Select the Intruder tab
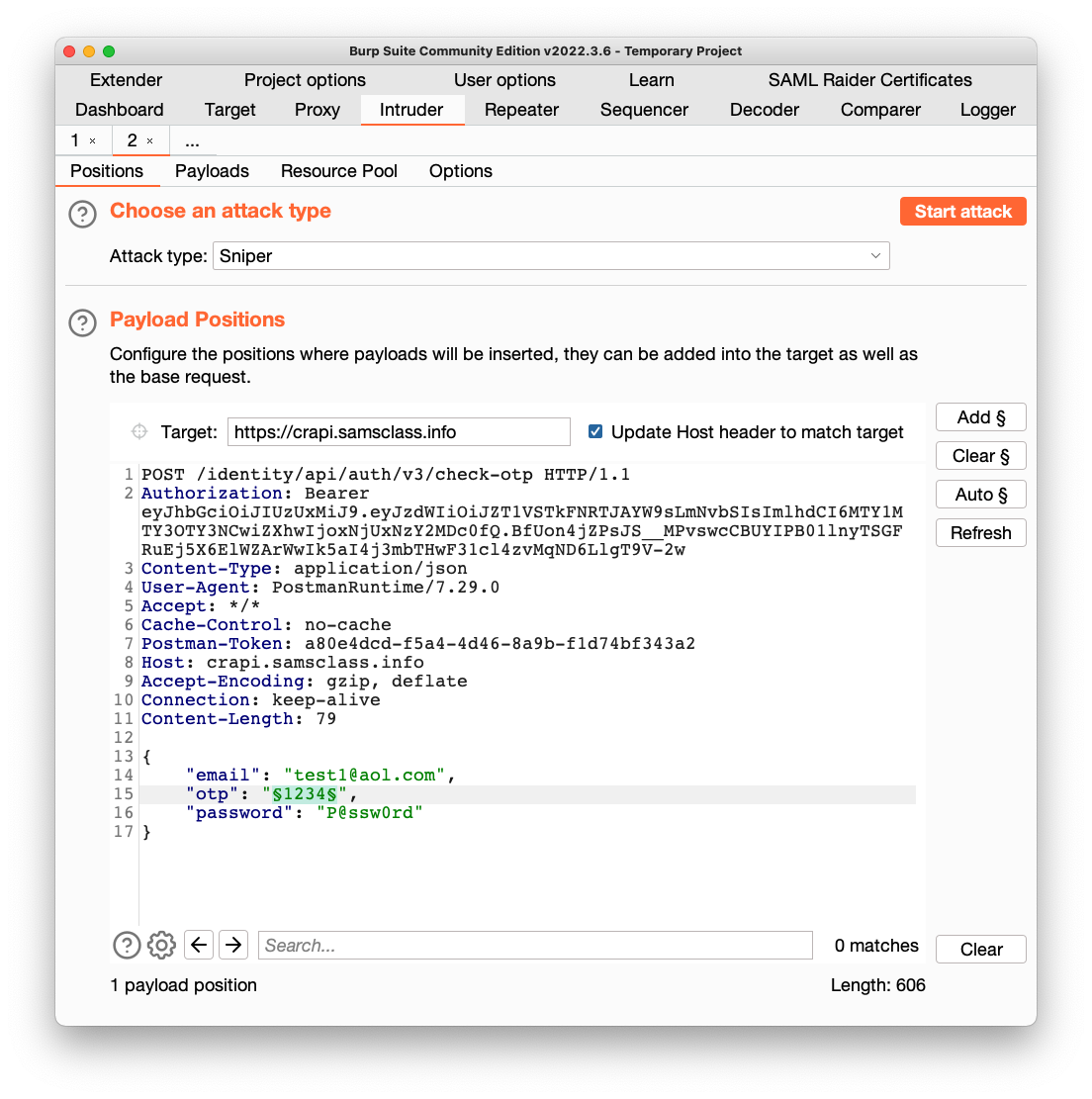Image resolution: width=1092 pixels, height=1099 pixels. [x=411, y=110]
